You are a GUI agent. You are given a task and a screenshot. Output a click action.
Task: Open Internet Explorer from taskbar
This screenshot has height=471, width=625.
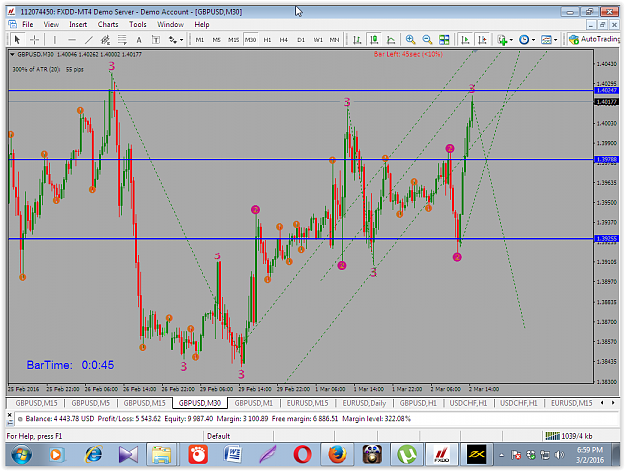94,455
